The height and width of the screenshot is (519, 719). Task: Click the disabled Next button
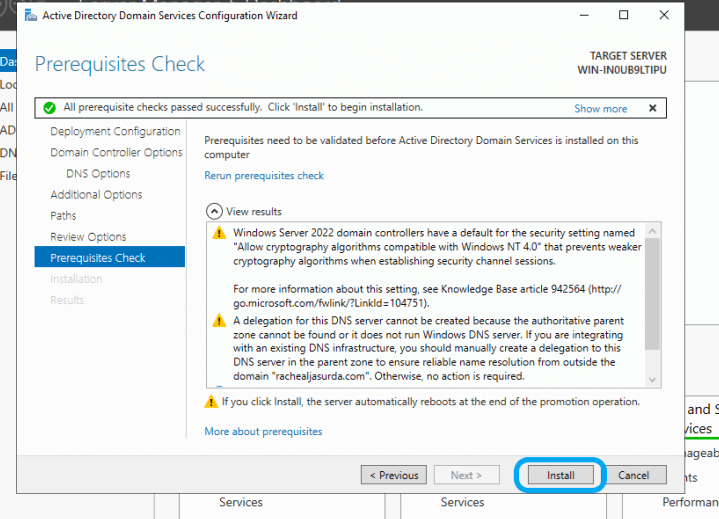pyautogui.click(x=466, y=475)
